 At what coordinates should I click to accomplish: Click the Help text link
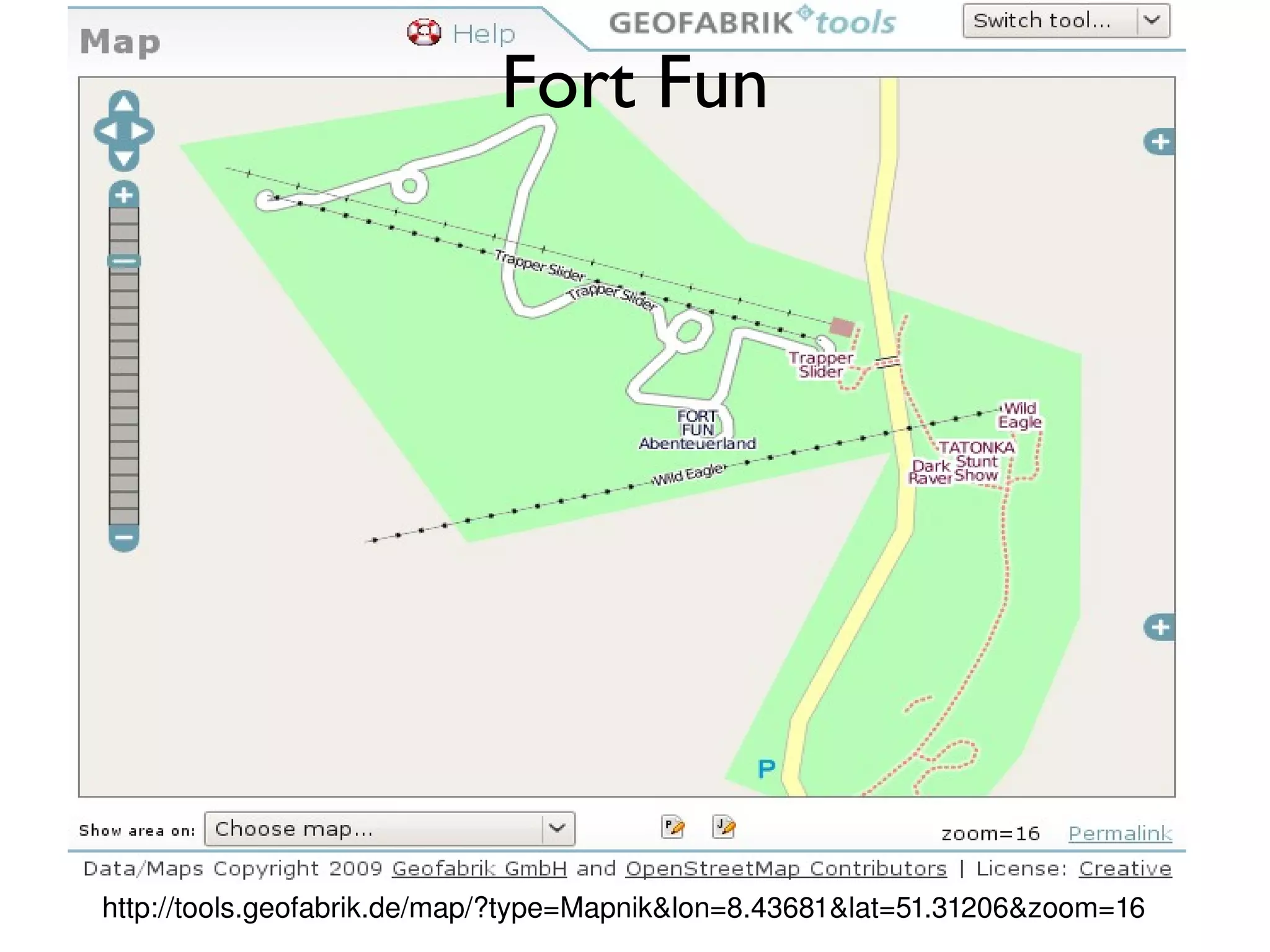(x=484, y=33)
